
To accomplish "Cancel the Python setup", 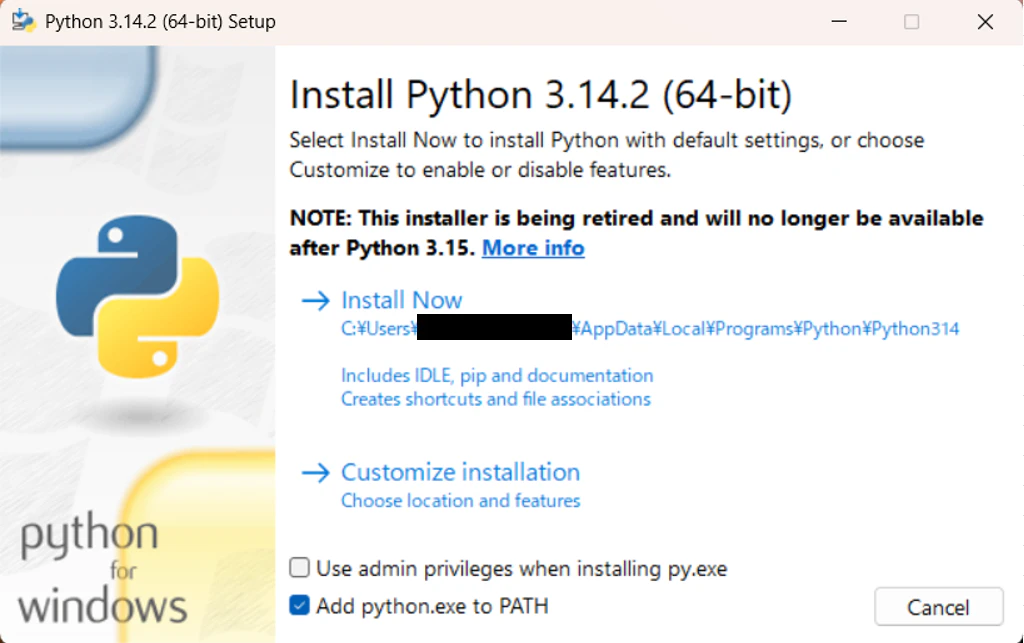I will (938, 607).
